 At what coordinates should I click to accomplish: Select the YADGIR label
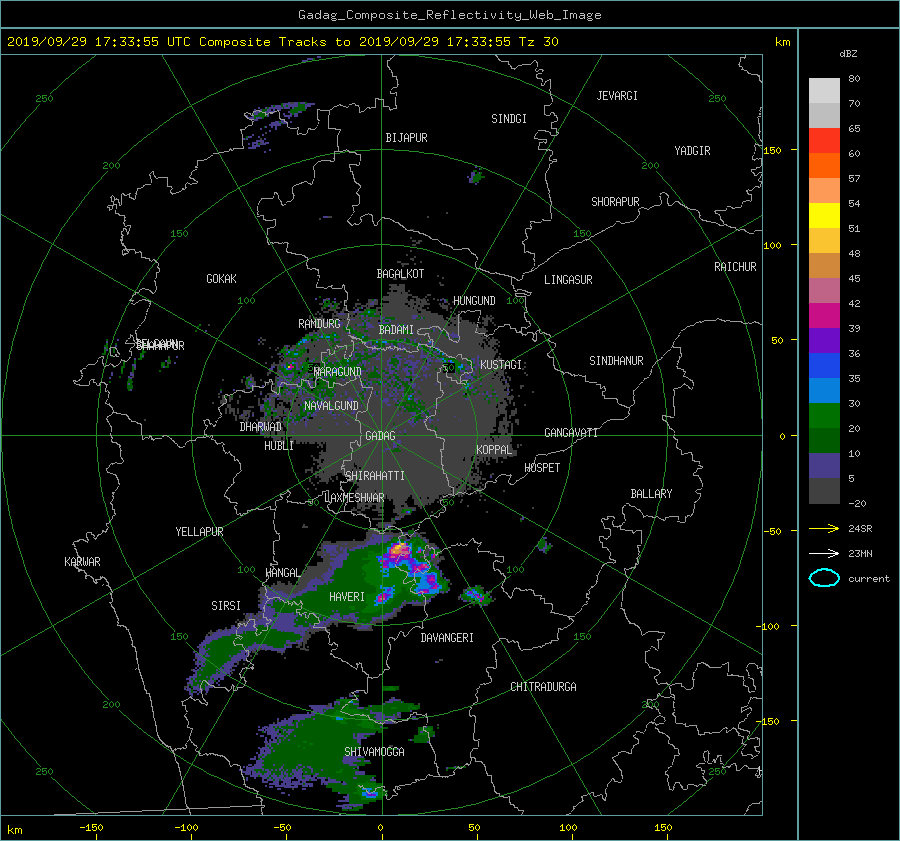click(x=692, y=151)
